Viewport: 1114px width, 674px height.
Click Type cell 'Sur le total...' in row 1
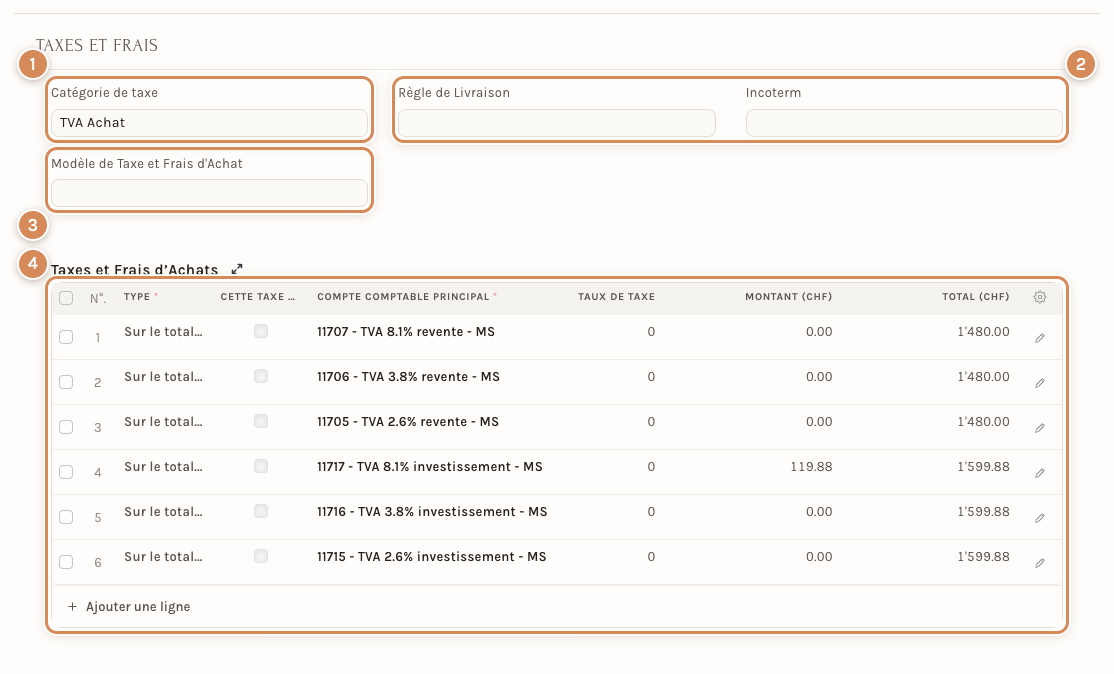click(x=163, y=332)
